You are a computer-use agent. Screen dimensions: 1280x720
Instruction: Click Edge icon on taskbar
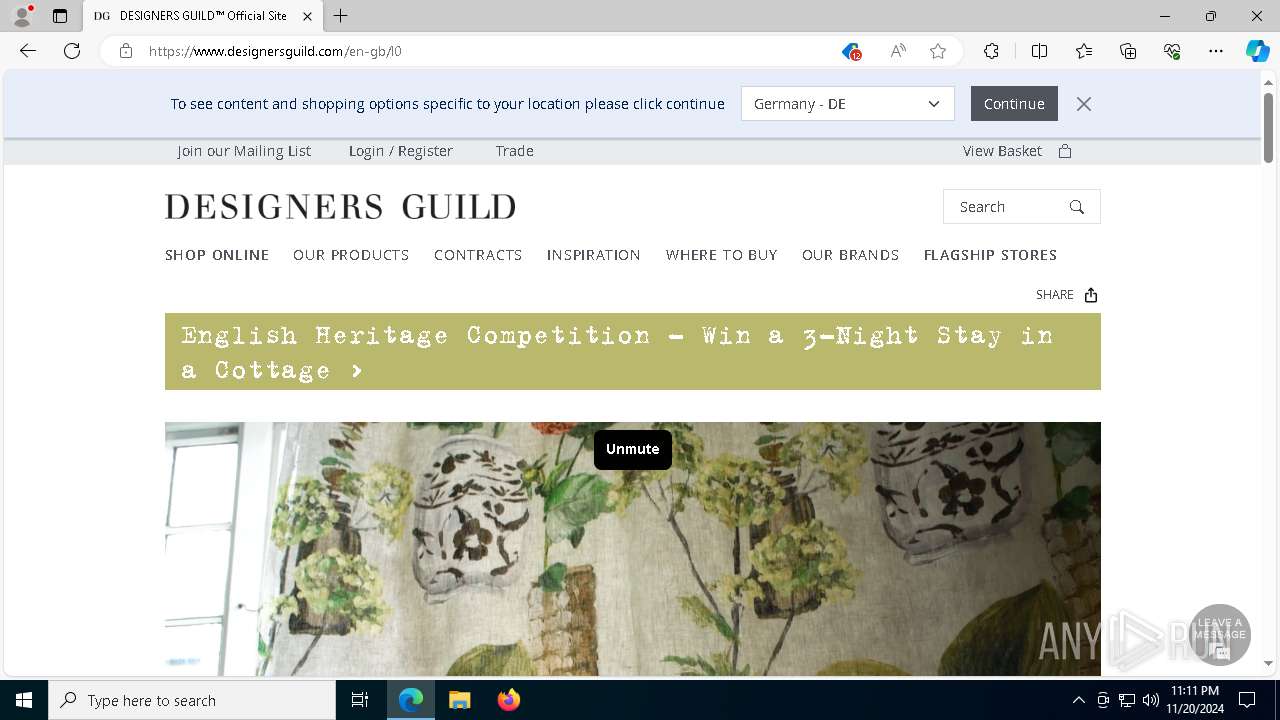[411, 700]
